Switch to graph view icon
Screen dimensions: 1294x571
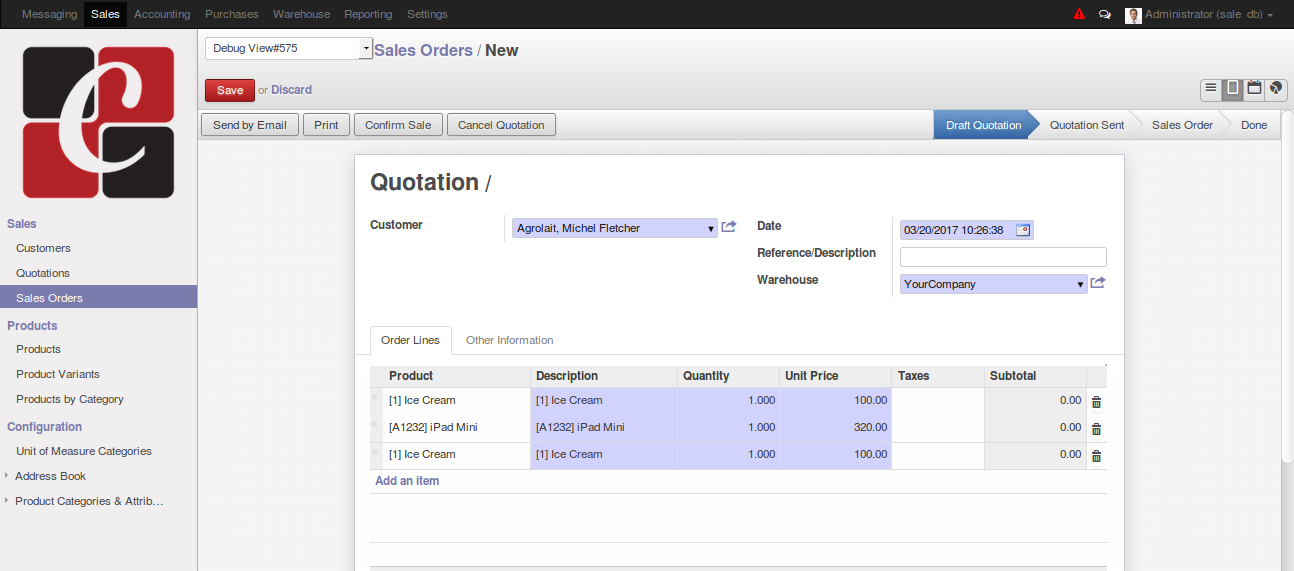(1276, 89)
